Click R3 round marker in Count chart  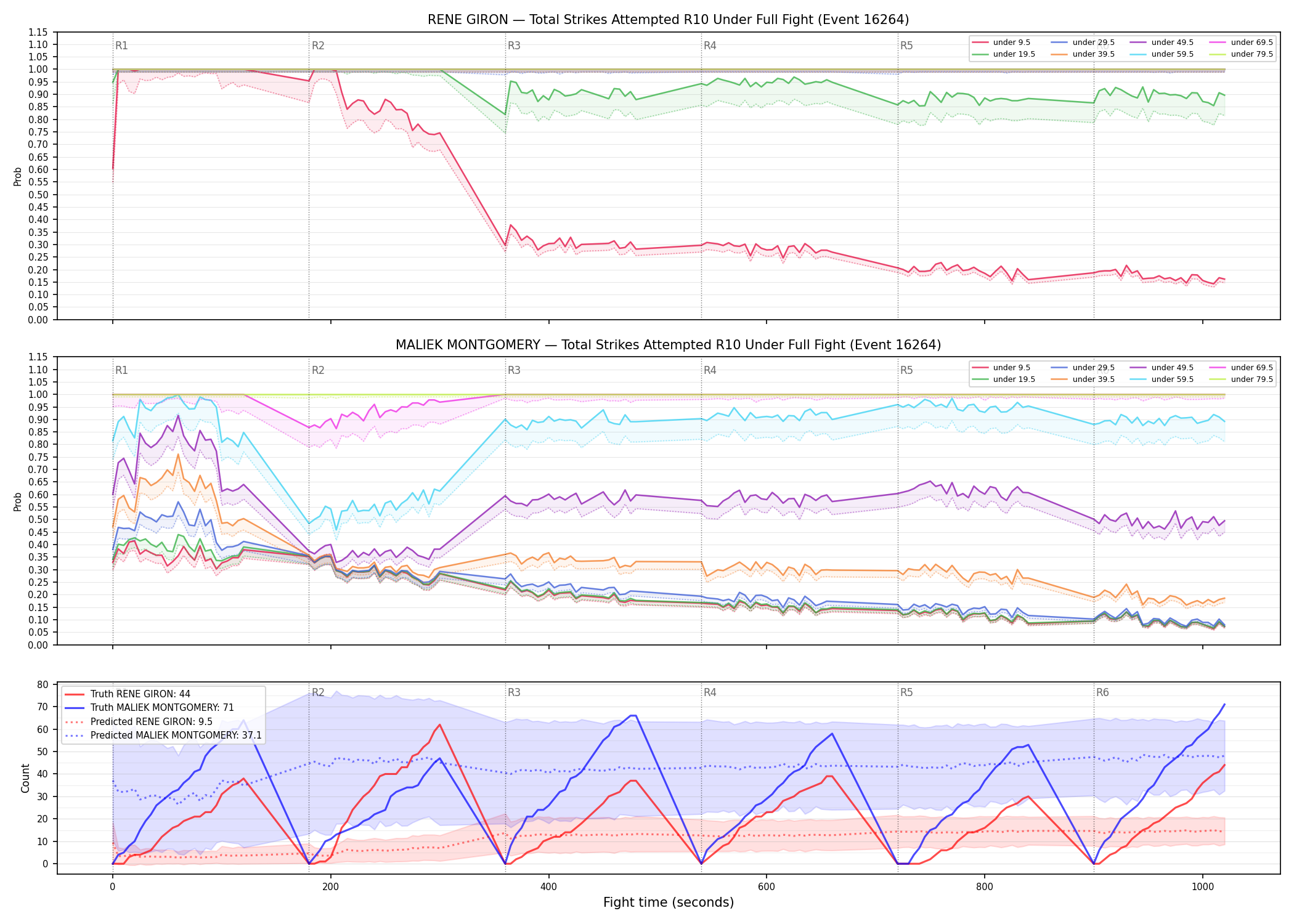514,692
